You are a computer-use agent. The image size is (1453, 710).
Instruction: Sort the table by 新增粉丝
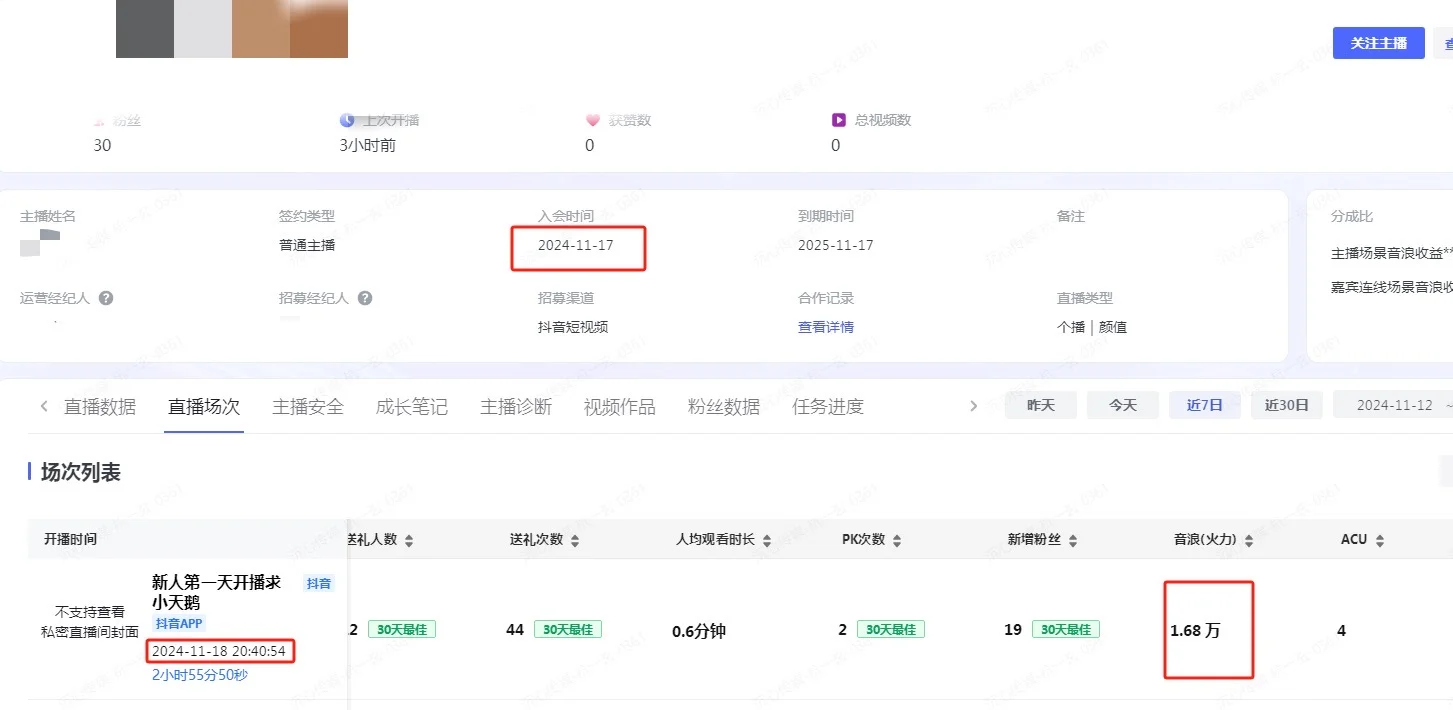coord(1073,540)
